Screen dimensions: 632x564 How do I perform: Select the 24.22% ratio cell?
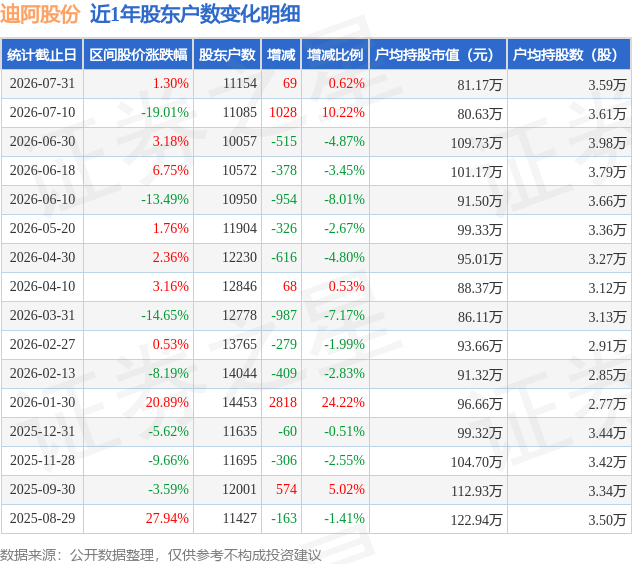pos(343,402)
